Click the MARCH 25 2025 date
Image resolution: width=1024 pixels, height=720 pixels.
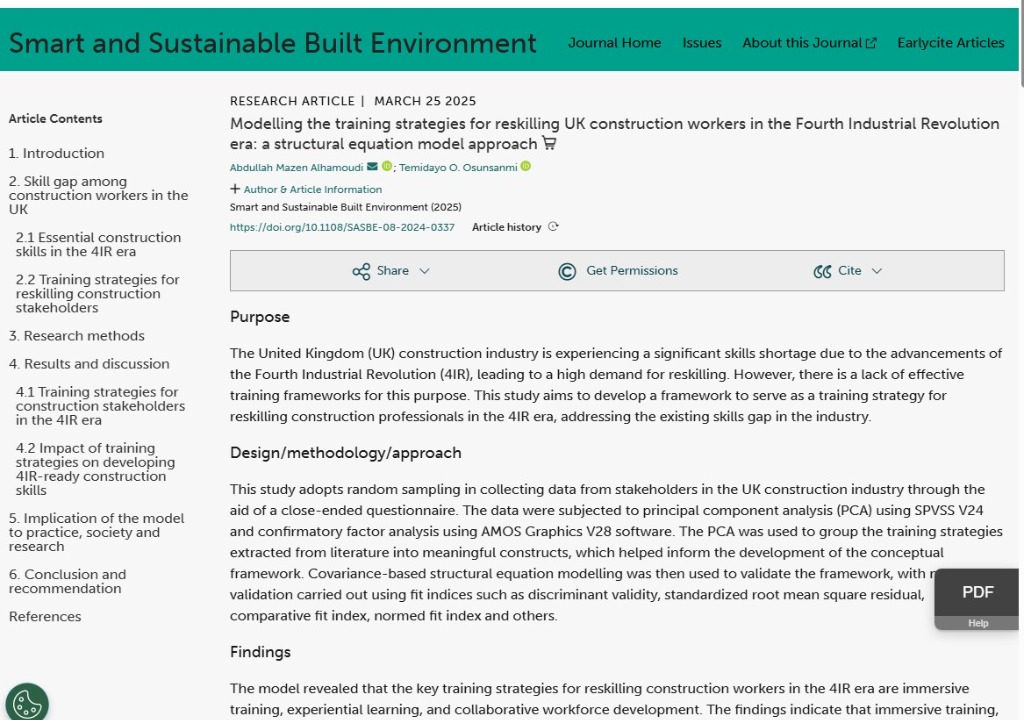(x=425, y=101)
